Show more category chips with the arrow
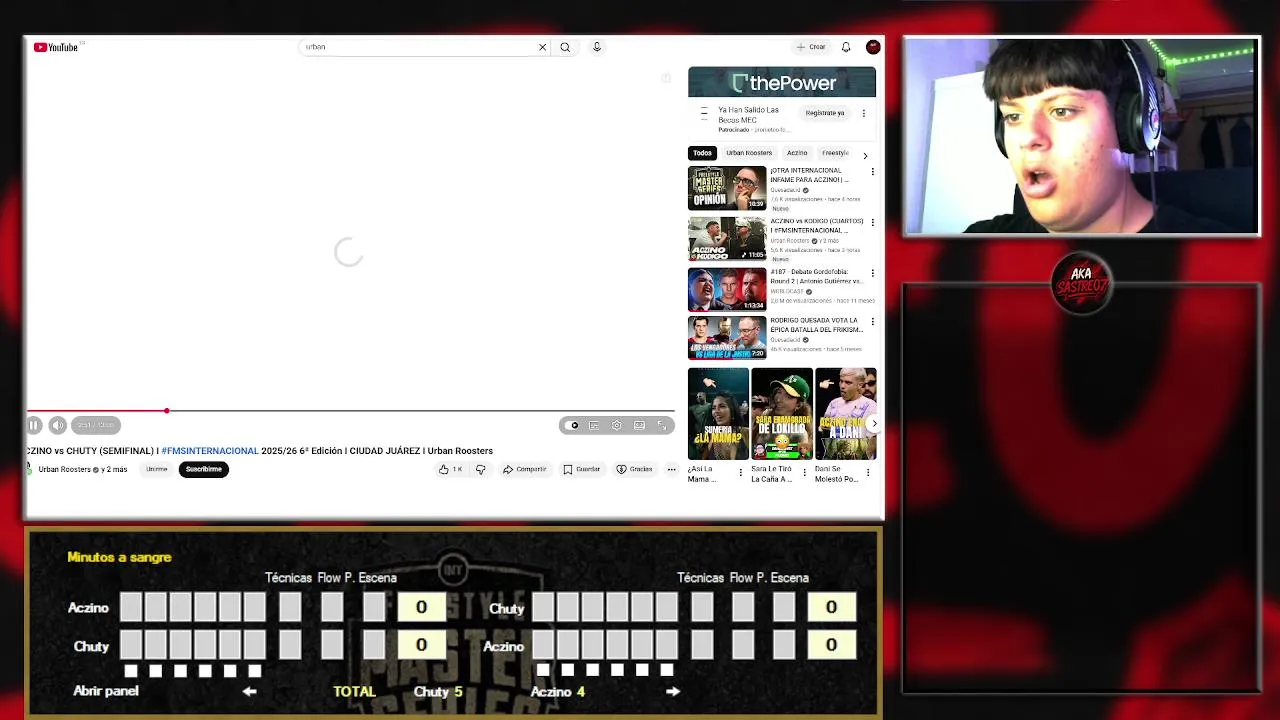Screen dimensions: 1280x720 [x=865, y=155]
